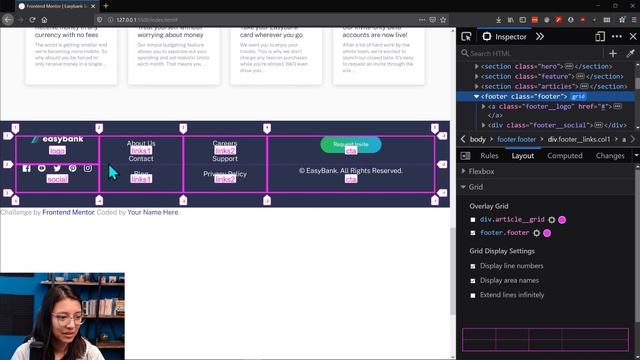
Task: Expand the section class articles node
Action: tap(476, 87)
